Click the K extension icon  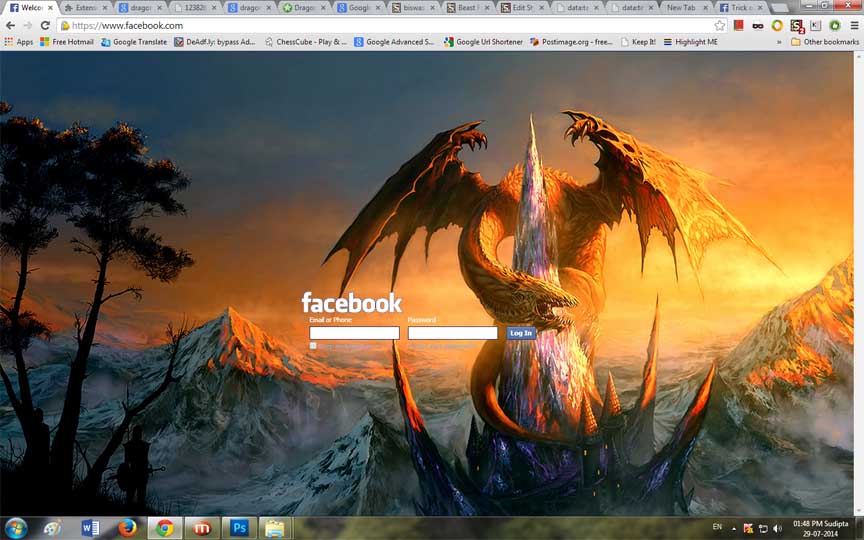tap(816, 25)
